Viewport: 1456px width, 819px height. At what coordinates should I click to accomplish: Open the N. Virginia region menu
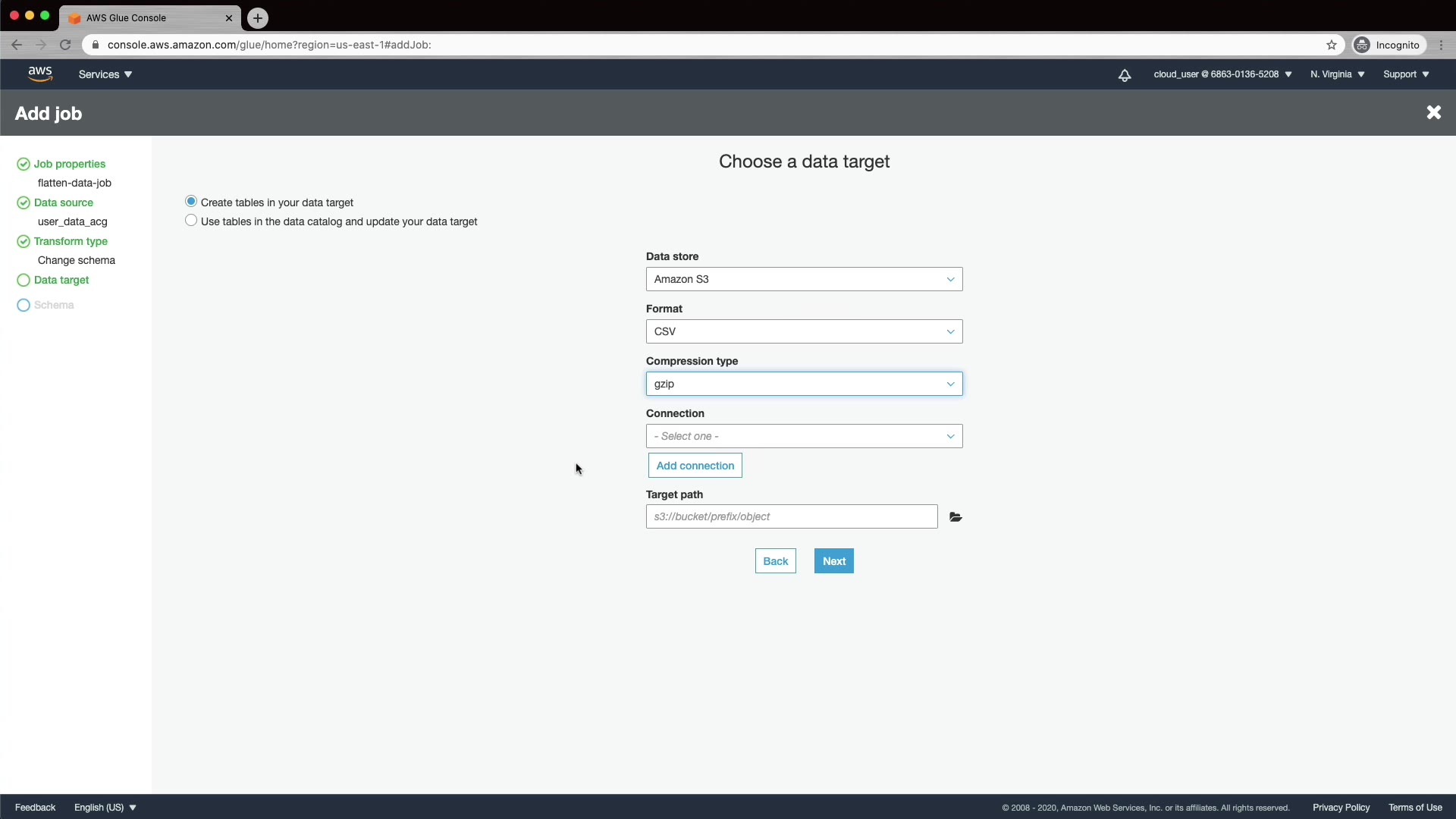point(1337,74)
